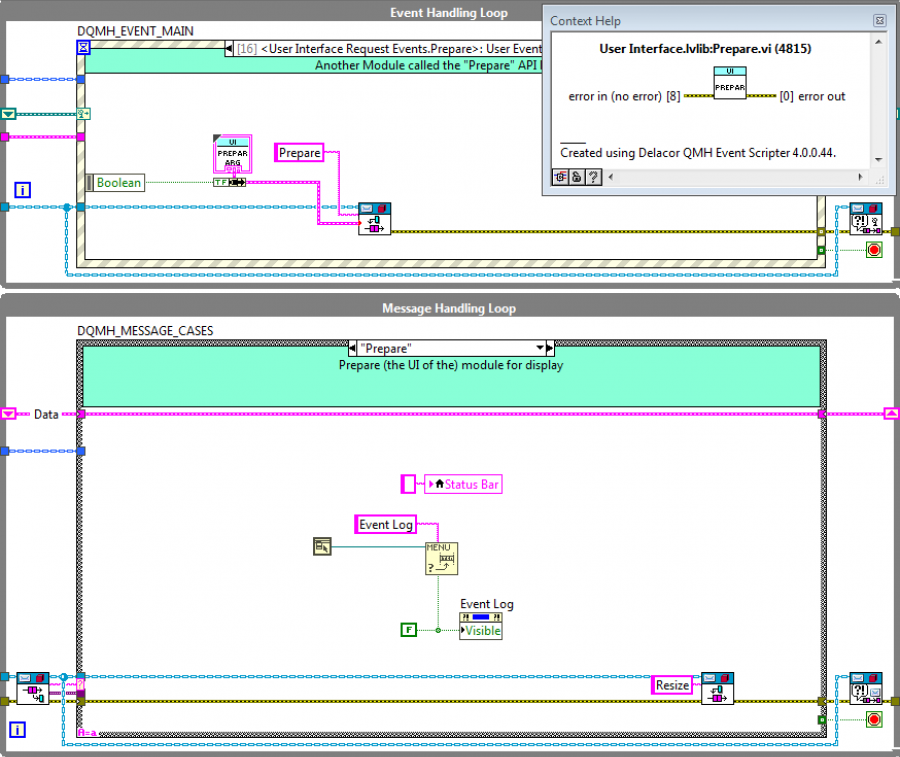The image size is (900, 757).
Task: Click the Status Bar unbundle element
Action: tap(463, 484)
